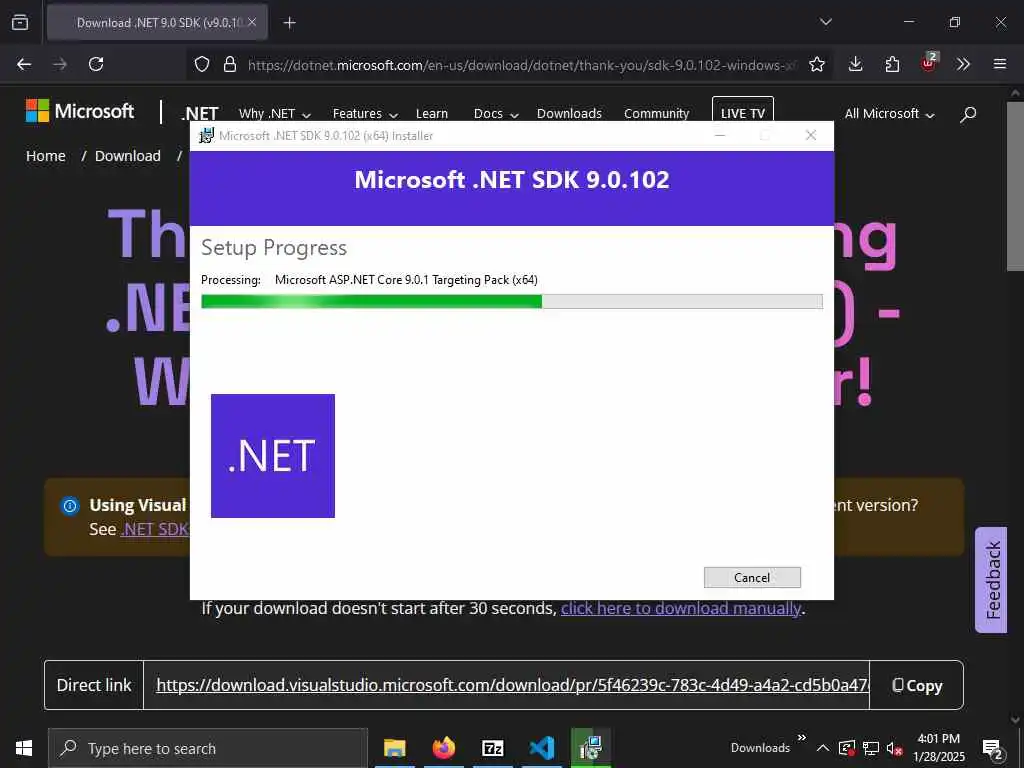This screenshot has width=1024, height=768.
Task: Expand Downloads toolbar chevron on taskbar
Action: (802, 738)
